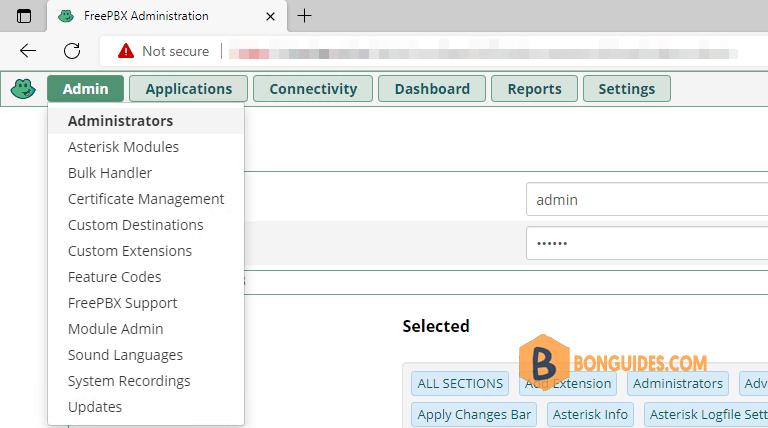The height and width of the screenshot is (428, 768).
Task: Click the username field containing admin
Action: pyautogui.click(x=647, y=199)
